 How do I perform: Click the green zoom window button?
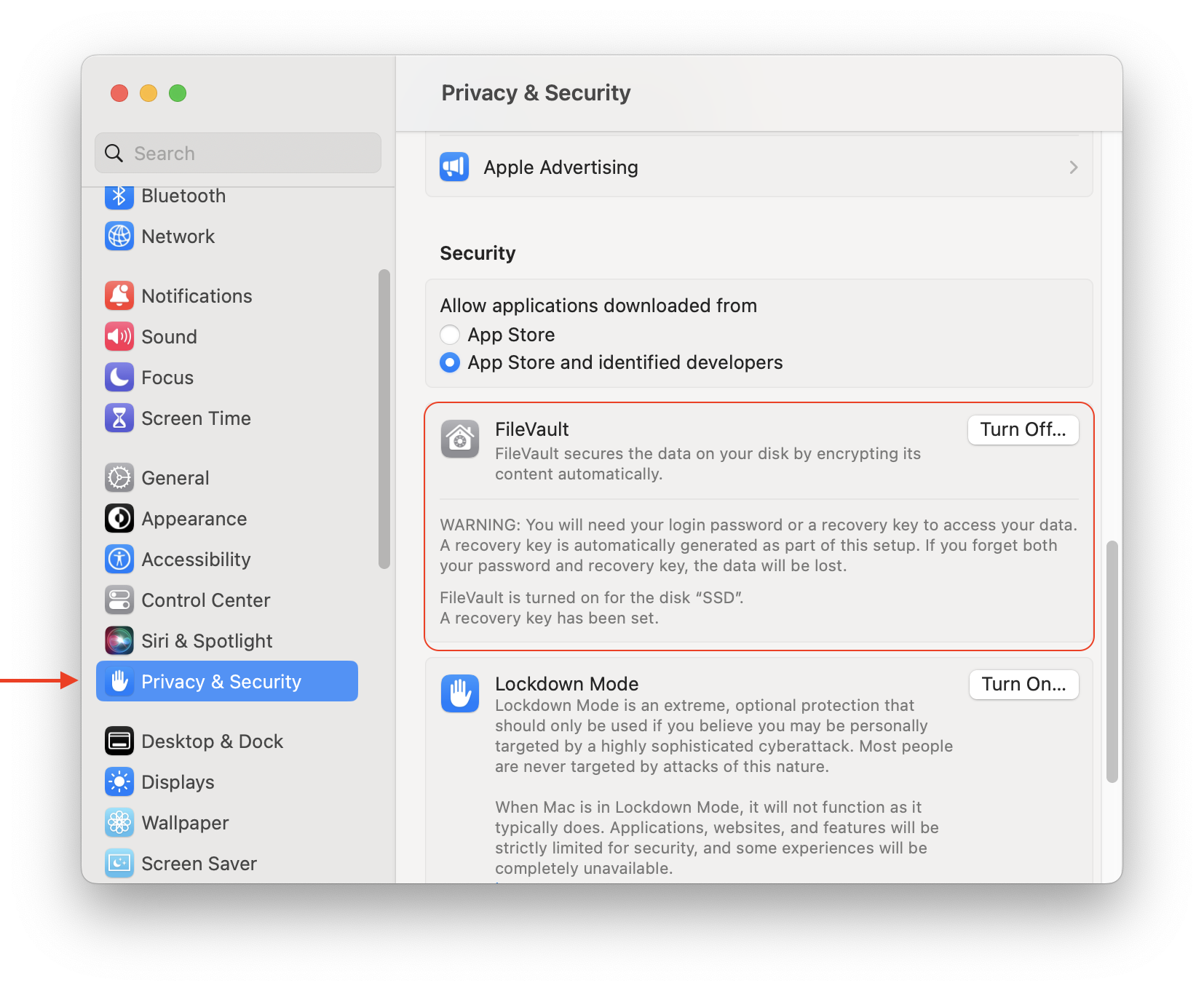pos(178,93)
